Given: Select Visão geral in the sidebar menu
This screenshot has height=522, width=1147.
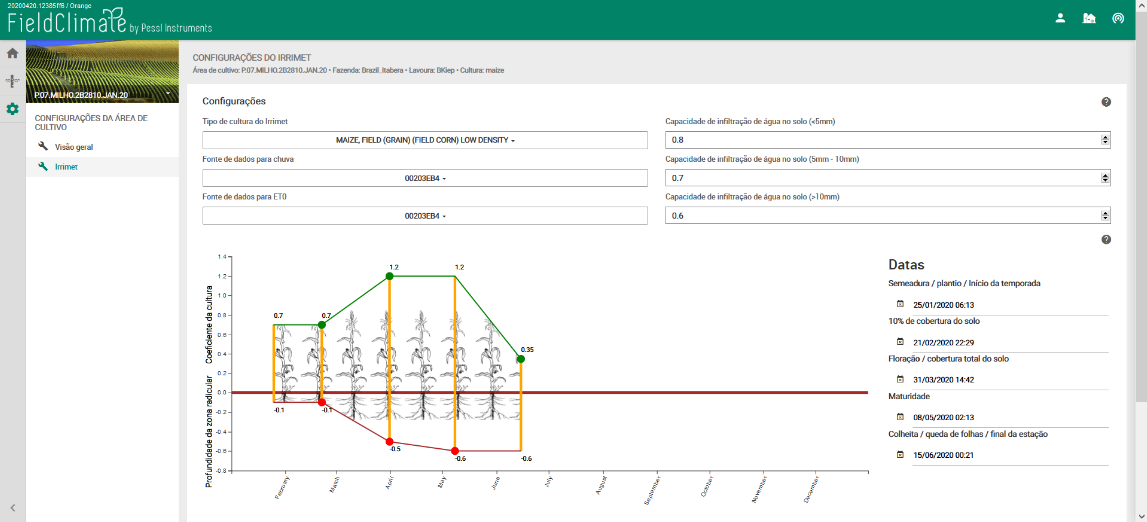Looking at the screenshot, I should coord(74,147).
